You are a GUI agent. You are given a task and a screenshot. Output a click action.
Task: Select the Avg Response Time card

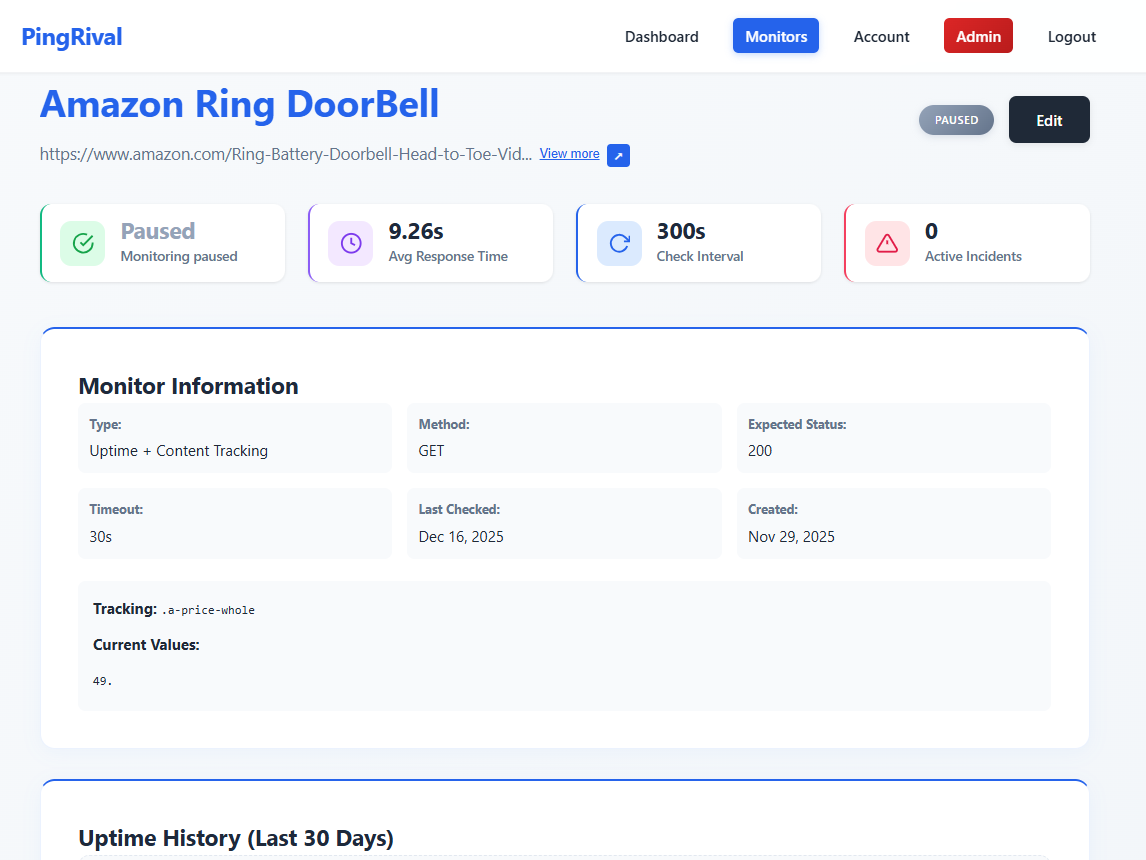(x=431, y=243)
